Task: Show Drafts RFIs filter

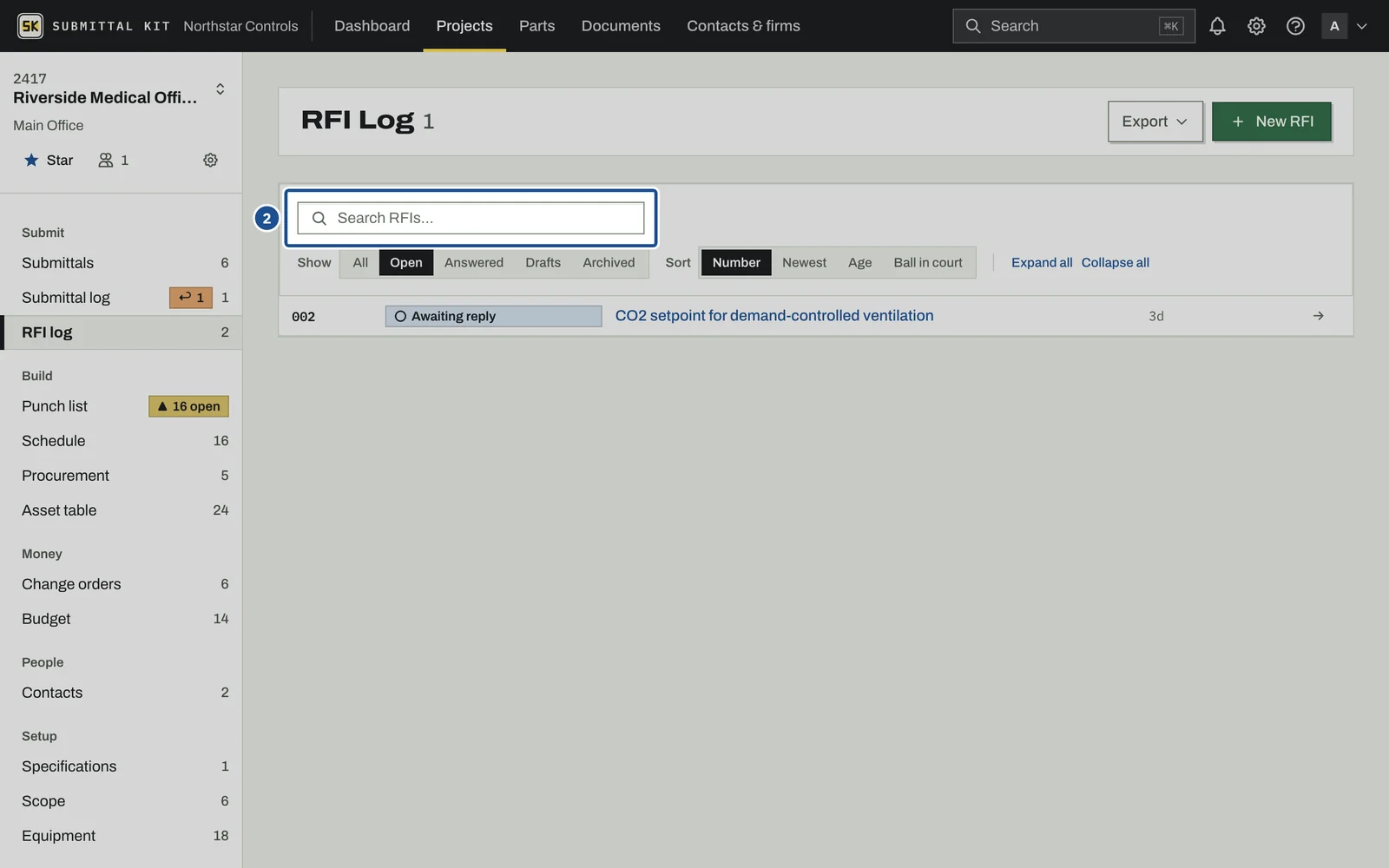Action: click(543, 263)
